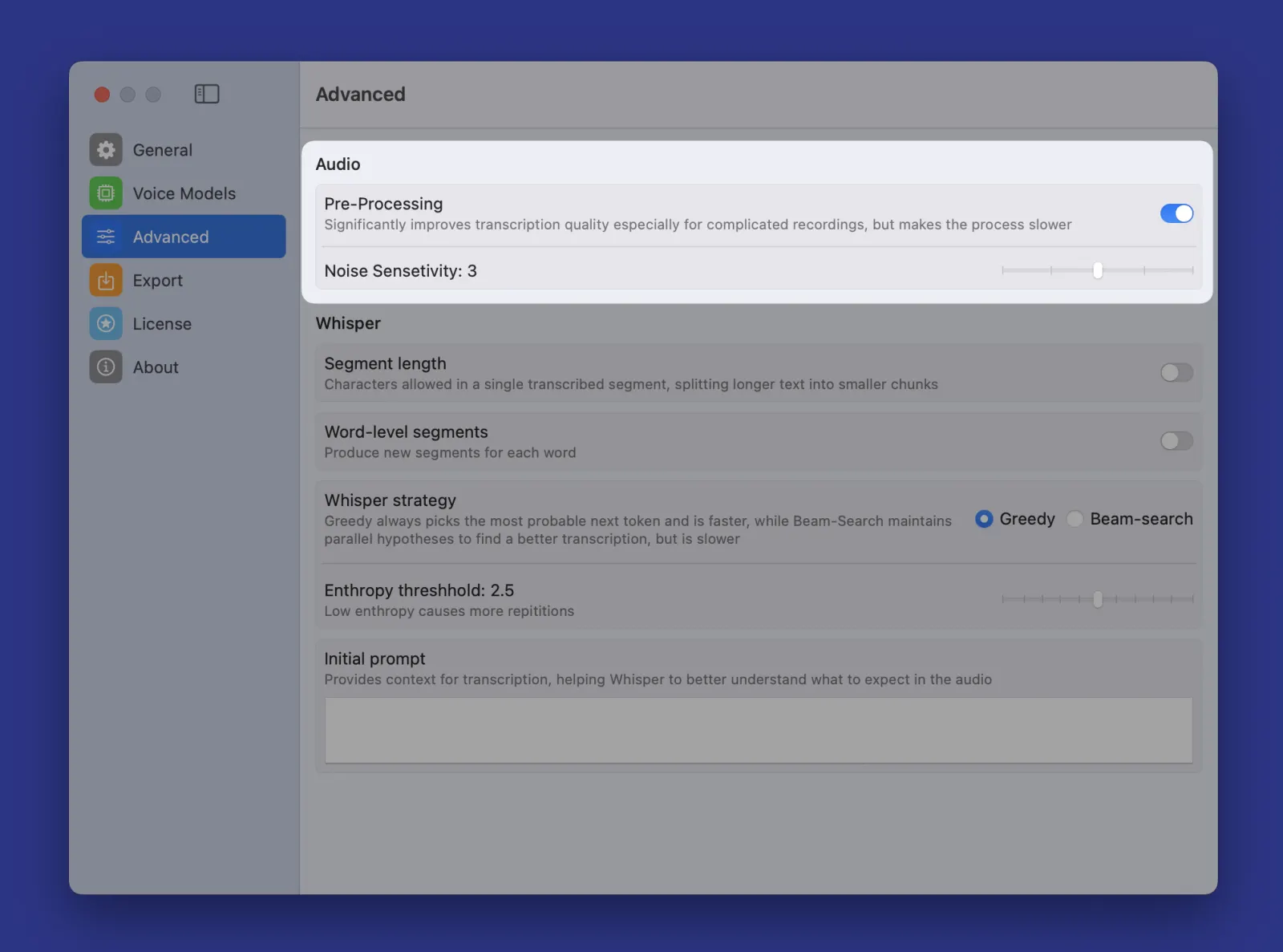
Task: Open the Voice Models section
Action: coord(184,193)
